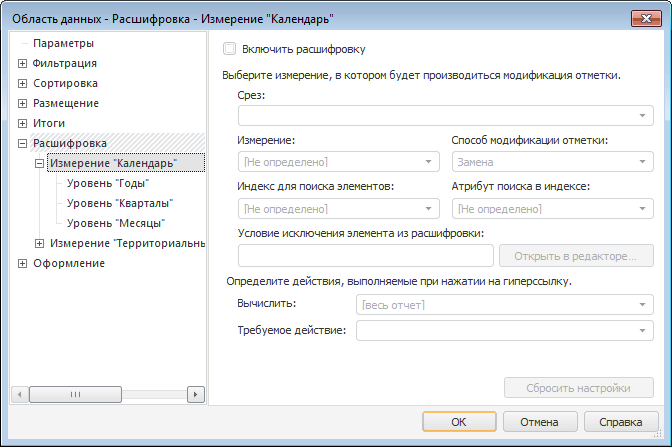Screen dimensions: 672x447
Task: Click the tree panel's horizontal scrollbar thumb
Action: [75, 394]
